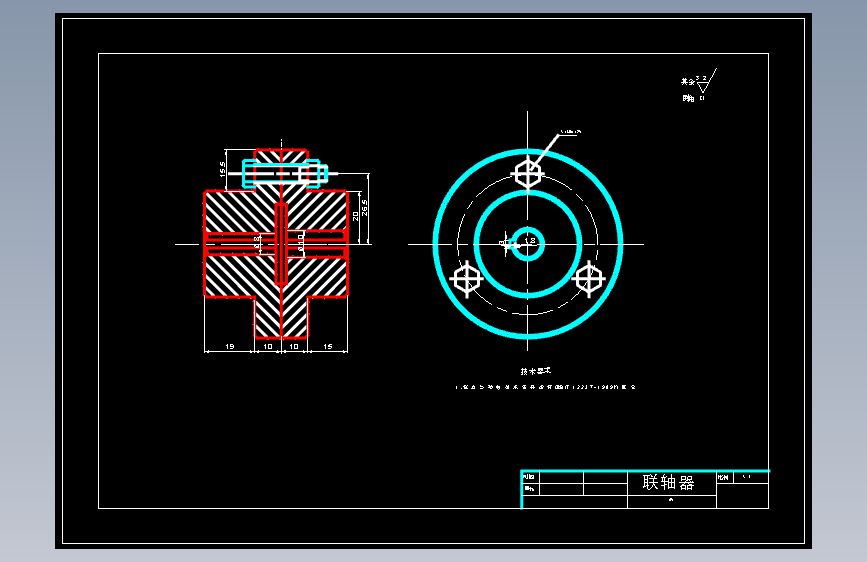The image size is (867, 562).
Task: Select the "1.8" dimension inside center bore
Action: [530, 241]
